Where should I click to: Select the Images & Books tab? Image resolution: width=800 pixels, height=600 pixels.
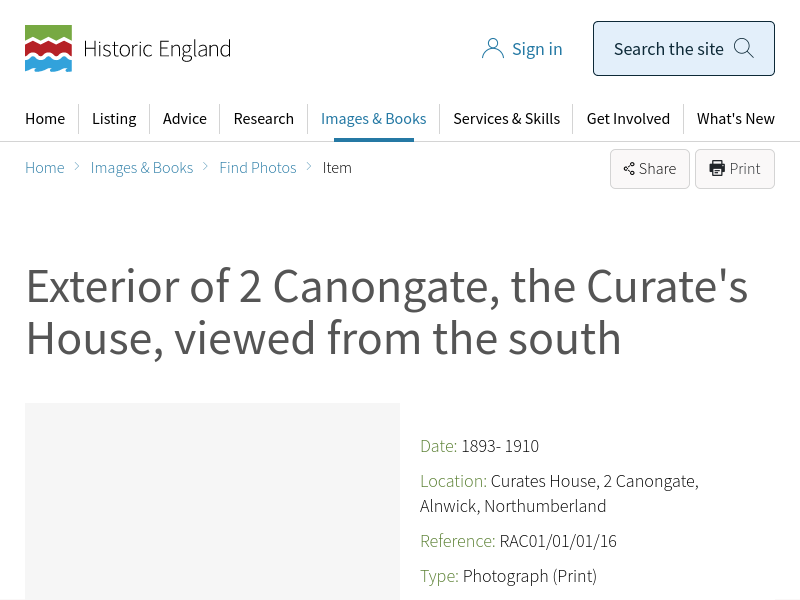click(x=373, y=118)
